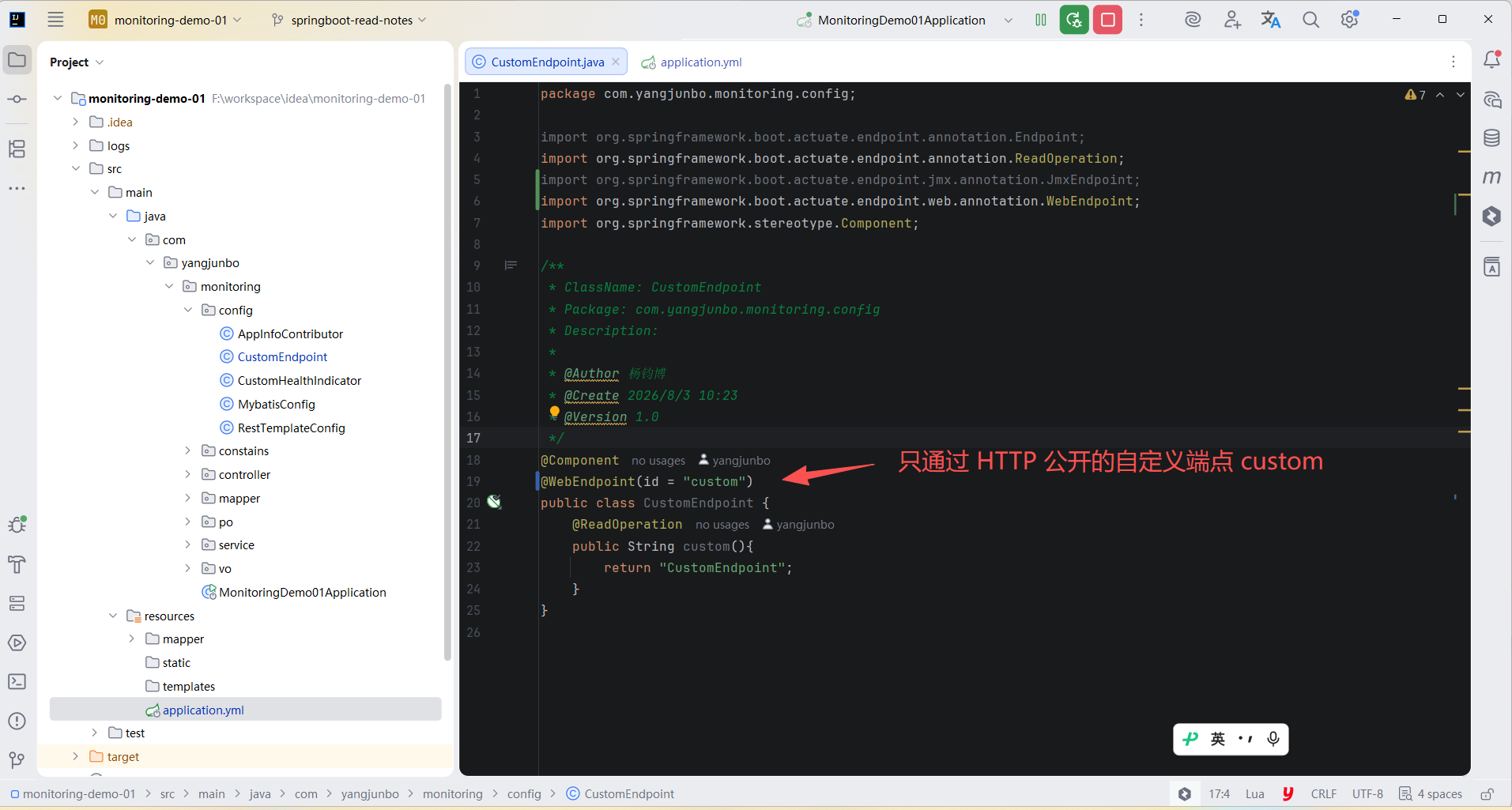Expand the .idea folder
1512x810 pixels.
[x=76, y=122]
